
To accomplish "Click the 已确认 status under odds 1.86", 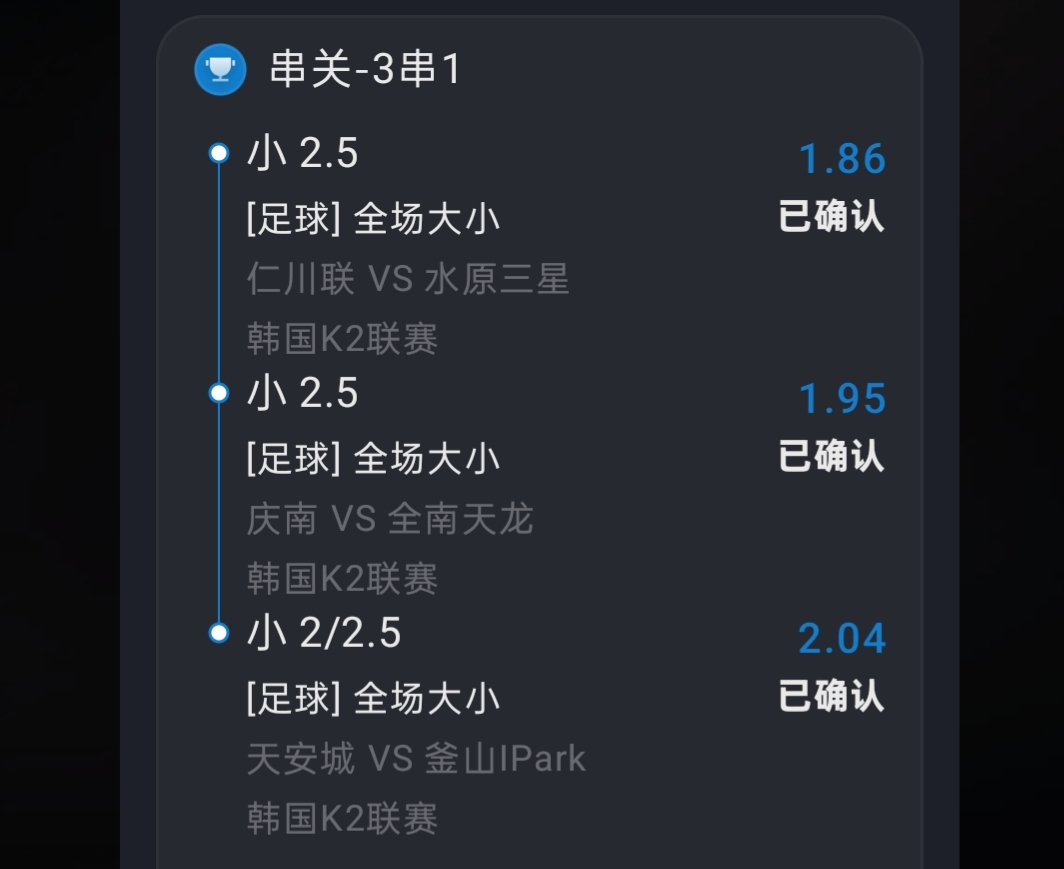I will pyautogui.click(x=831, y=217).
